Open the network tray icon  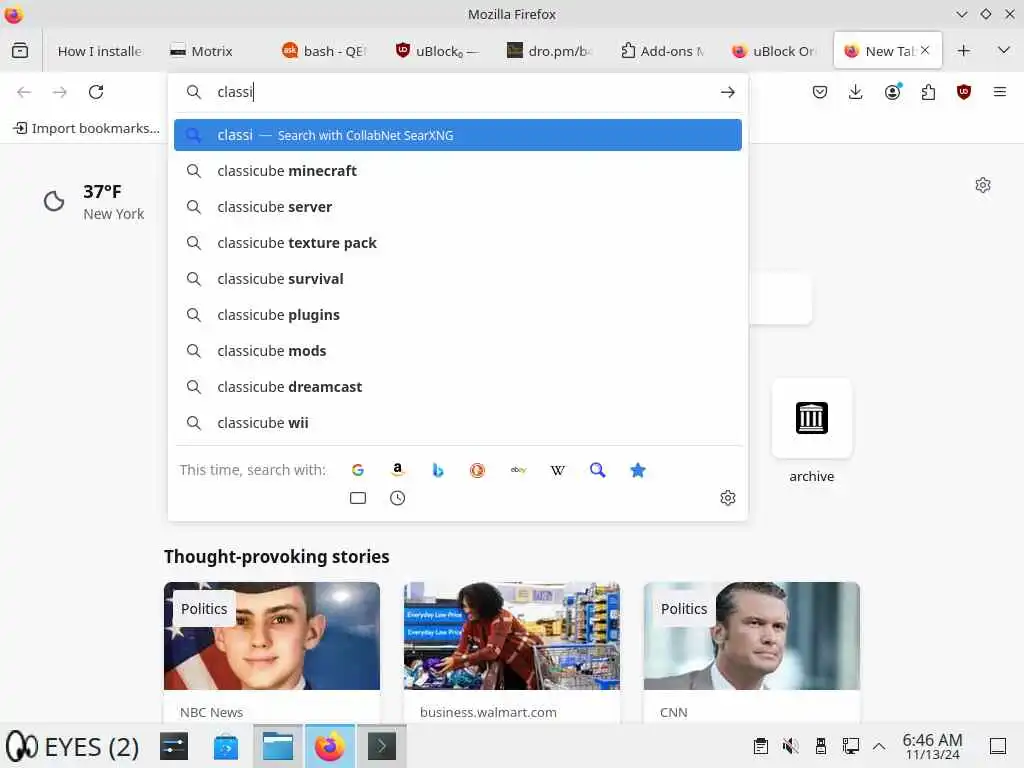click(850, 746)
